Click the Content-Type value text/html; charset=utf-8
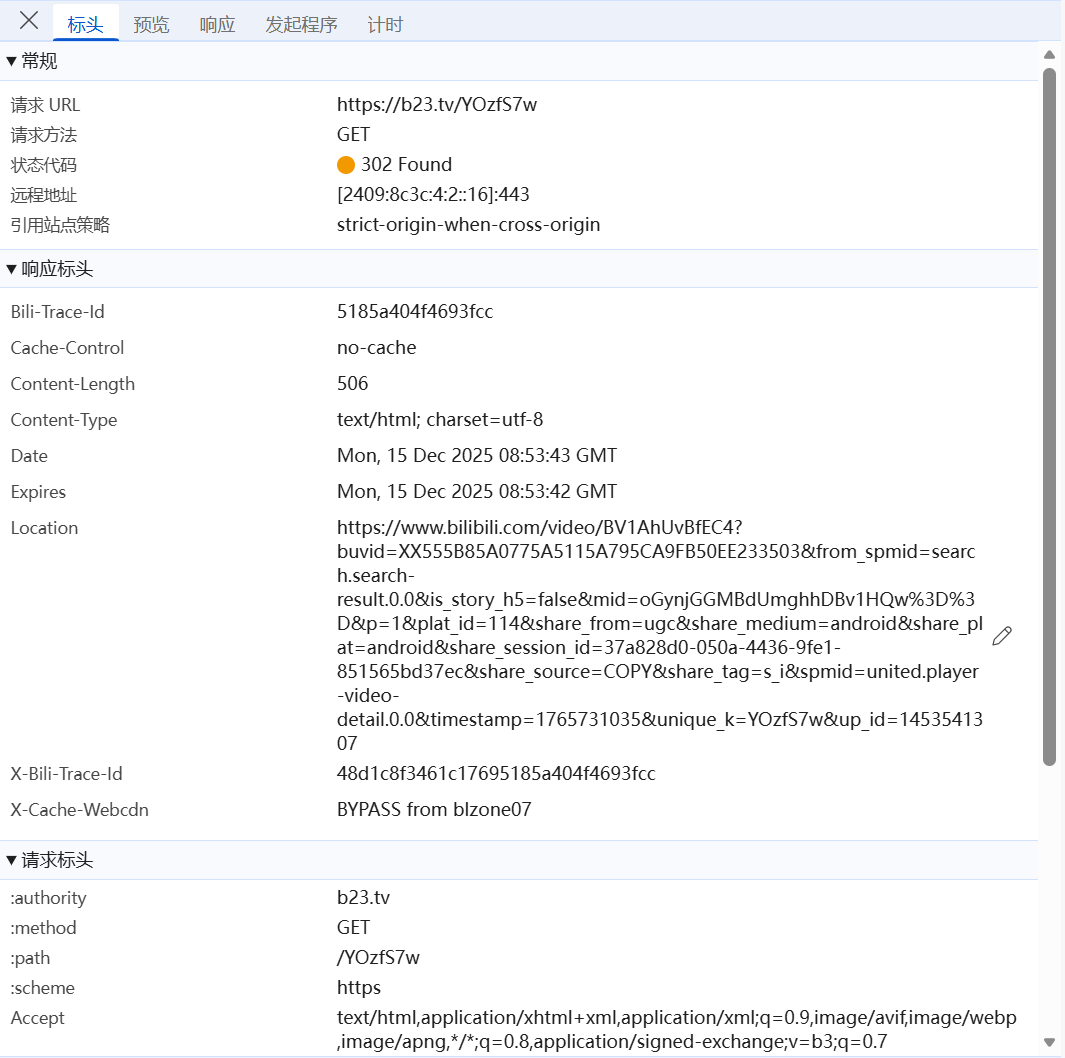 440,420
